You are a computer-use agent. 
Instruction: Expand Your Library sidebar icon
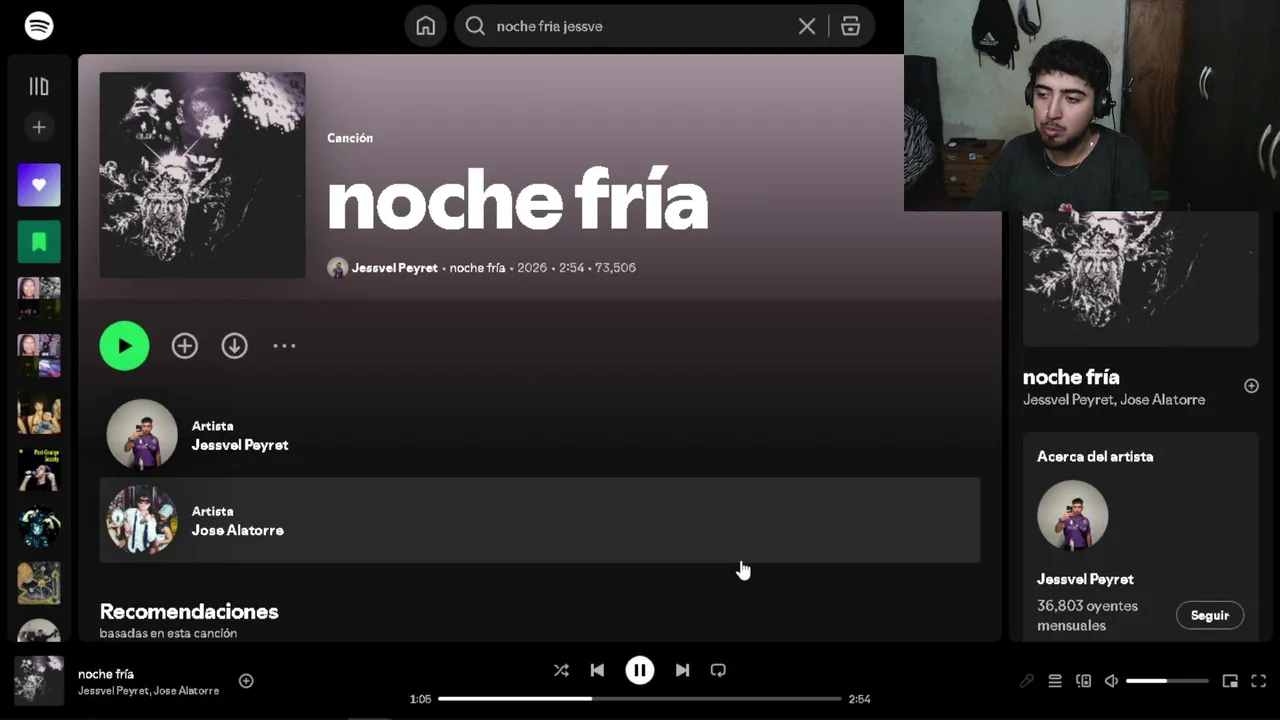point(39,87)
